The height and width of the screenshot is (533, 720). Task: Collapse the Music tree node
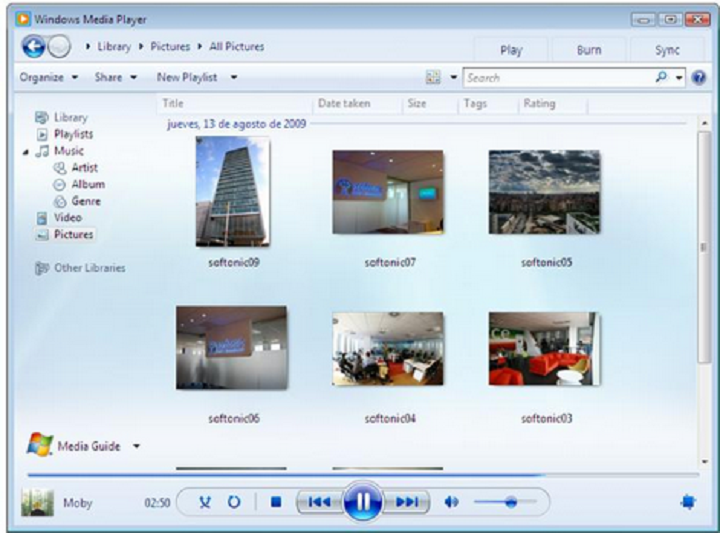26,152
